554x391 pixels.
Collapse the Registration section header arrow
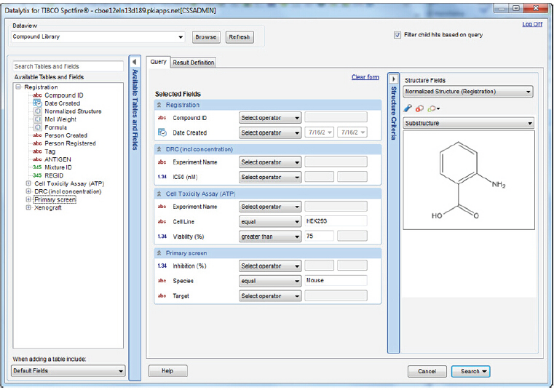pyautogui.click(x=159, y=105)
